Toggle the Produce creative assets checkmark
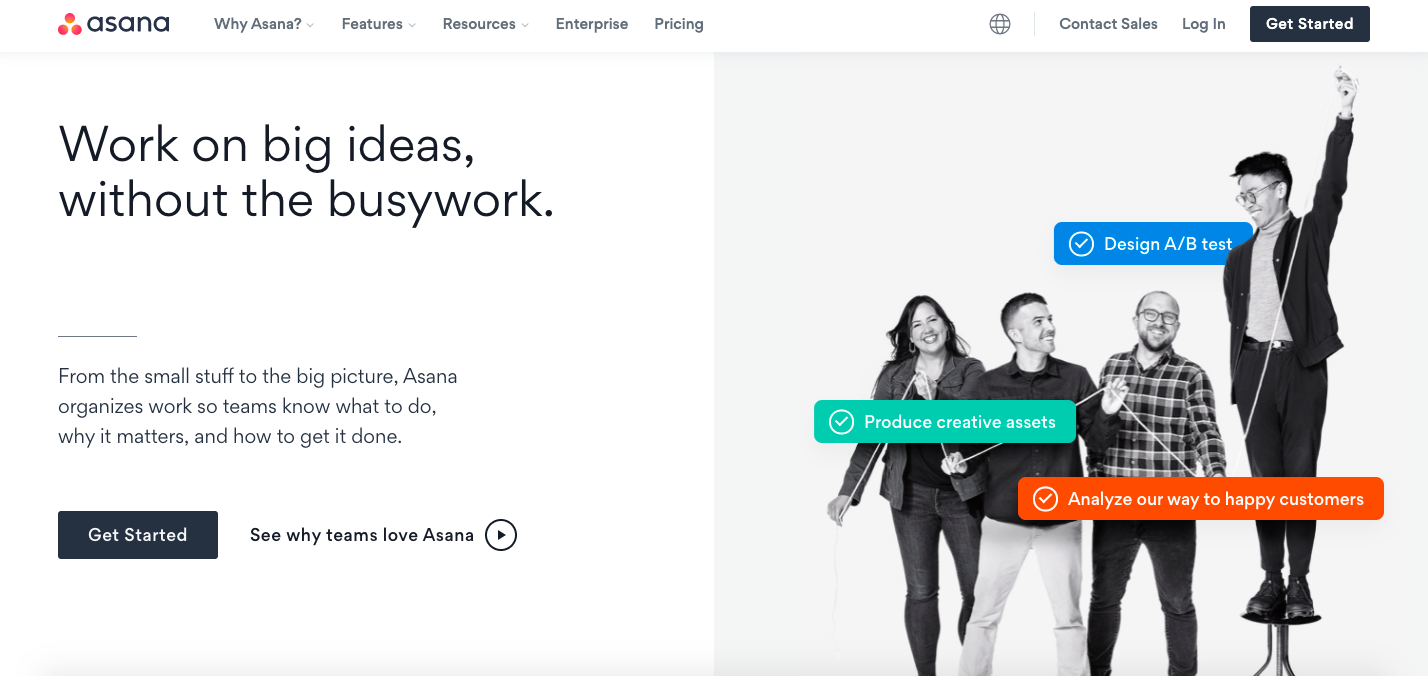1428x676 pixels. (x=841, y=422)
